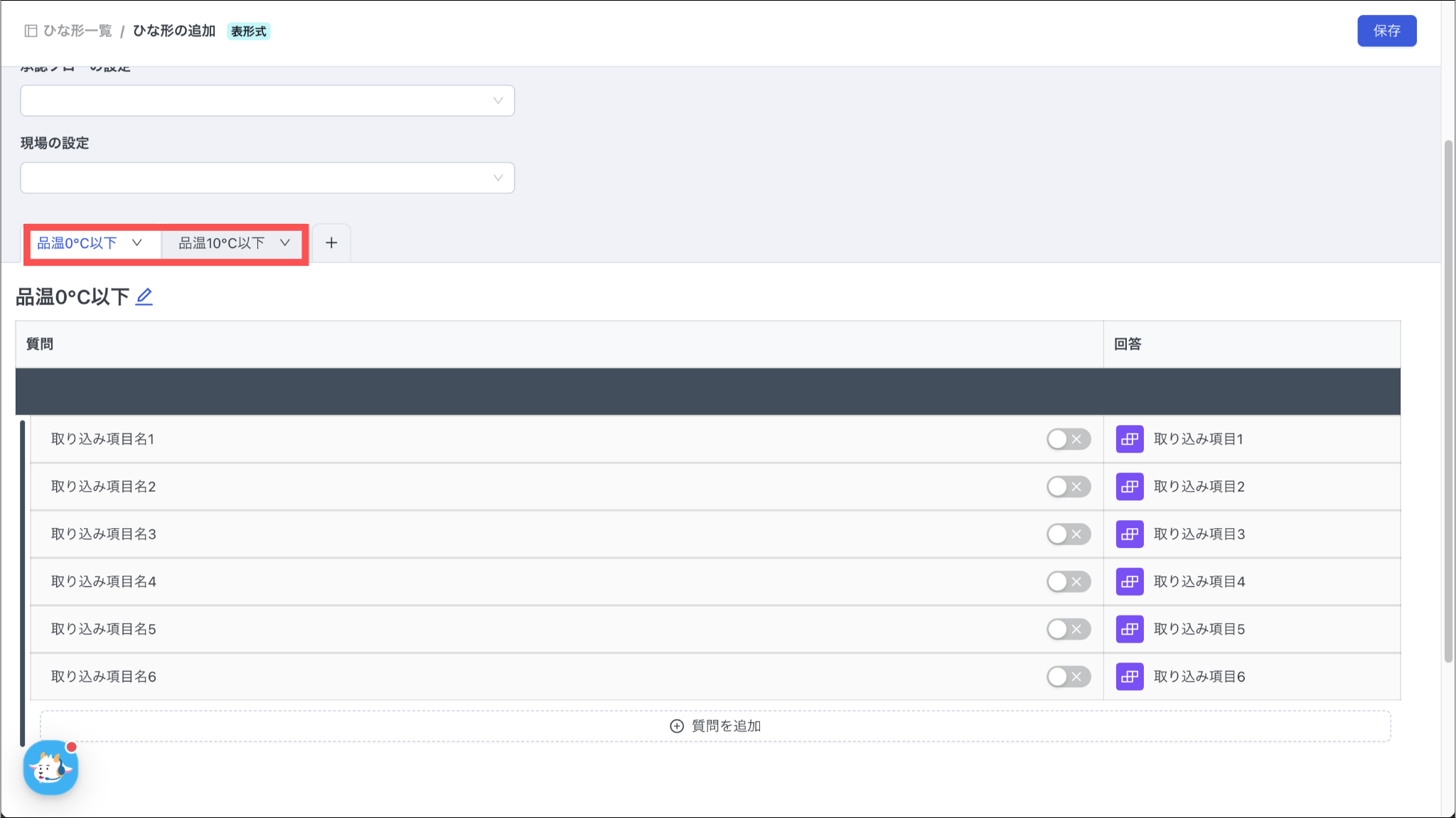Expand chevron on 品温10°C以下 tab
The width and height of the screenshot is (1456, 818).
coord(285,243)
